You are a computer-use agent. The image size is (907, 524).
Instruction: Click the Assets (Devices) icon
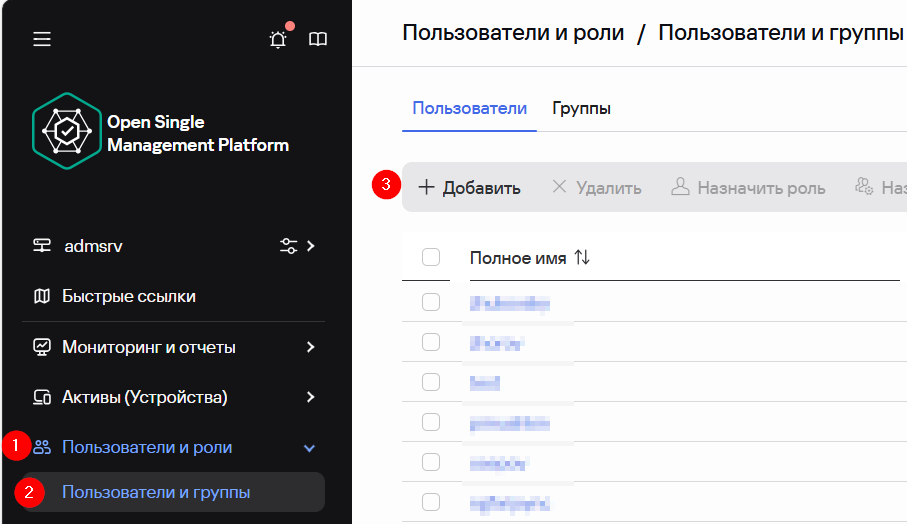tap(42, 397)
